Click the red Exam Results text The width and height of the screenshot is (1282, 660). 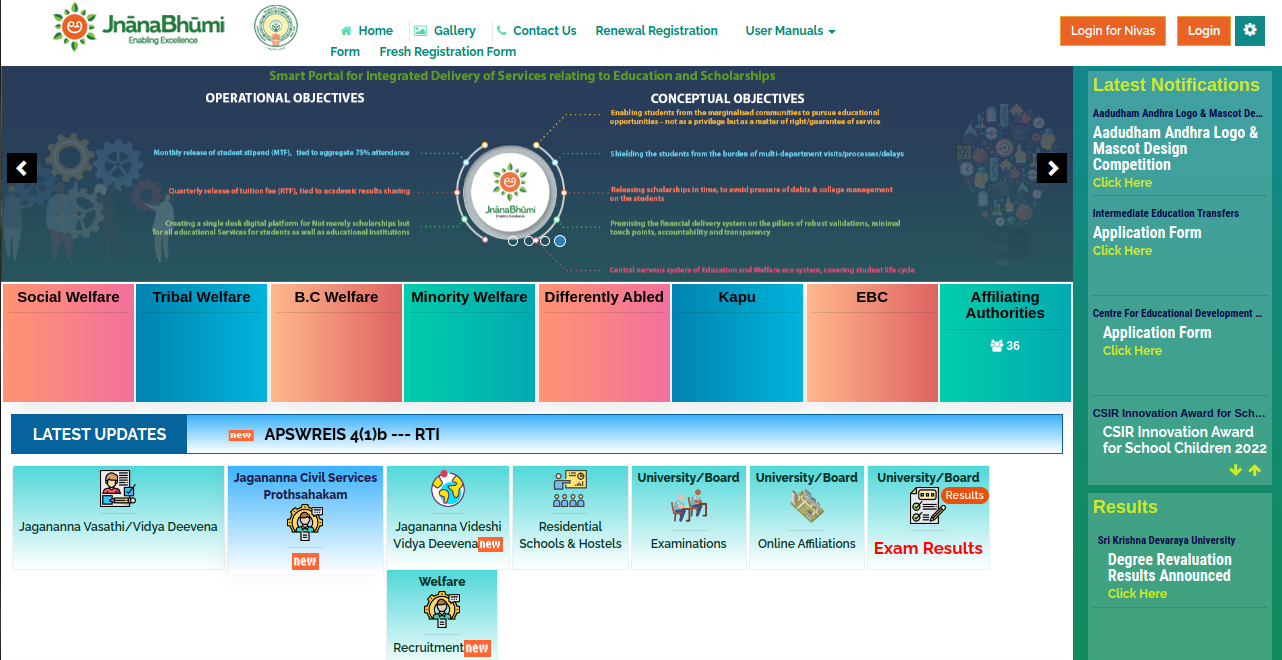click(x=928, y=549)
